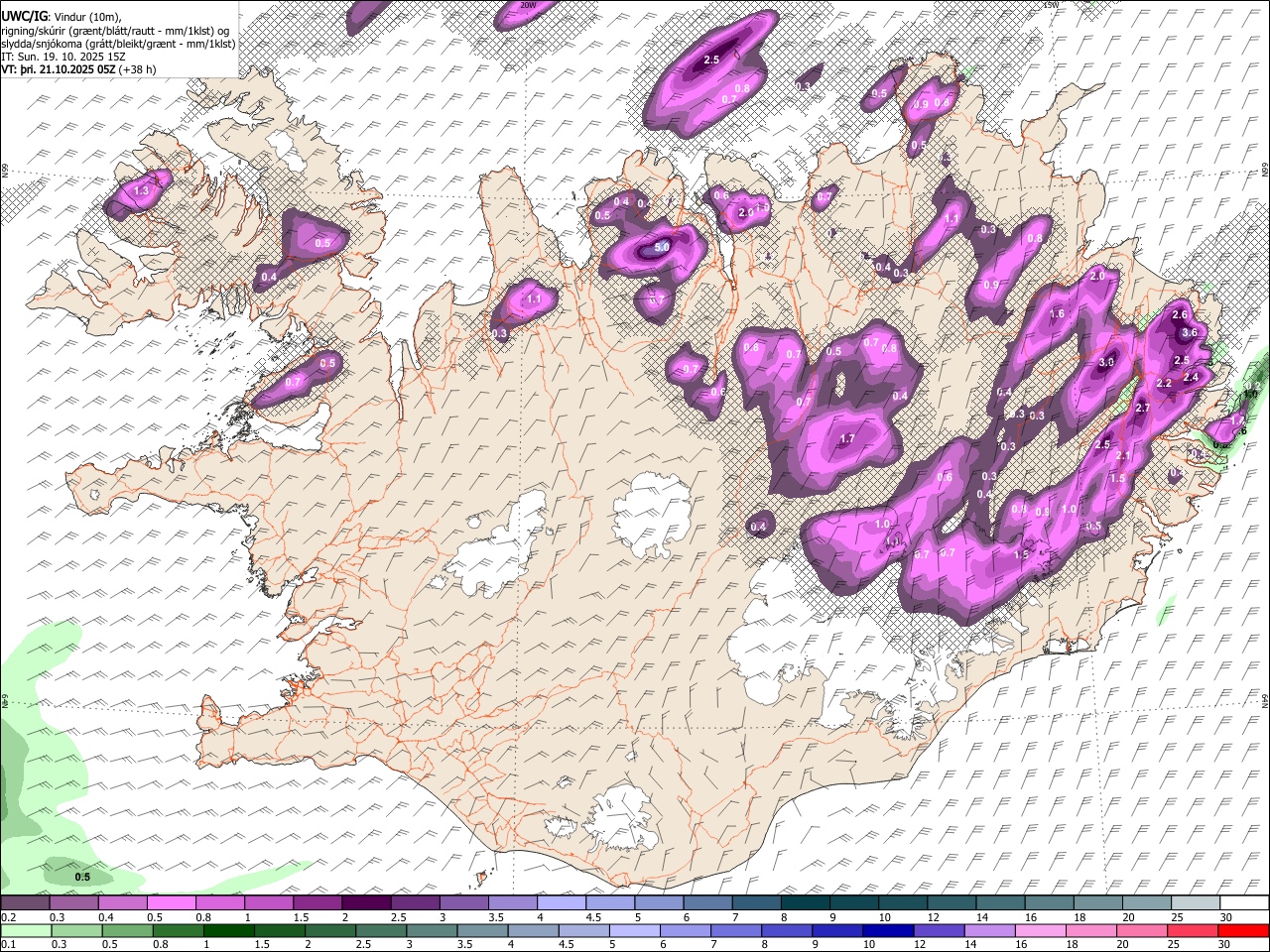Select the '2.4' snowfall value on the map
The image size is (1270, 952).
pyautogui.click(x=1192, y=377)
